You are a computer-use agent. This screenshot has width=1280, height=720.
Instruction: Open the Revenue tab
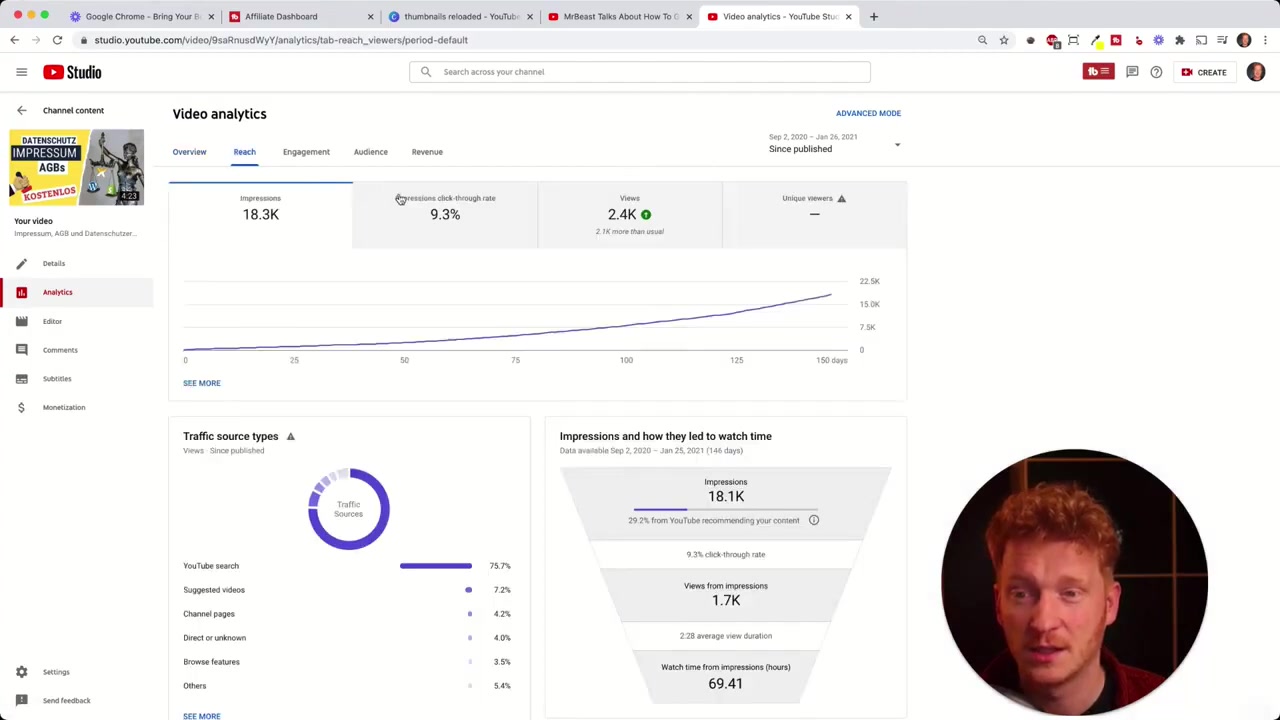(427, 152)
